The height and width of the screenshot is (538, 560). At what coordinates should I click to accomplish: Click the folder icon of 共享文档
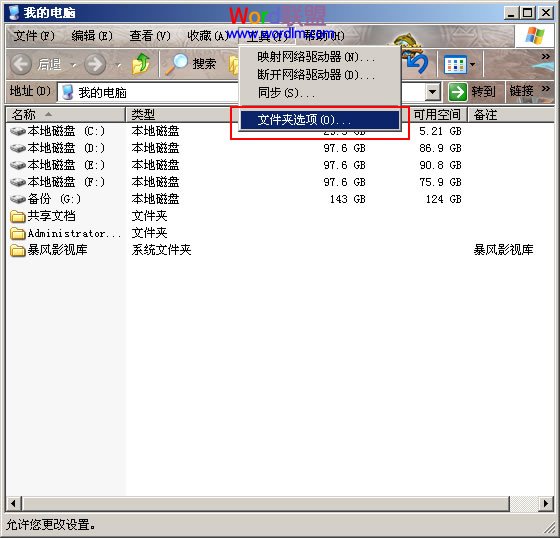point(18,216)
